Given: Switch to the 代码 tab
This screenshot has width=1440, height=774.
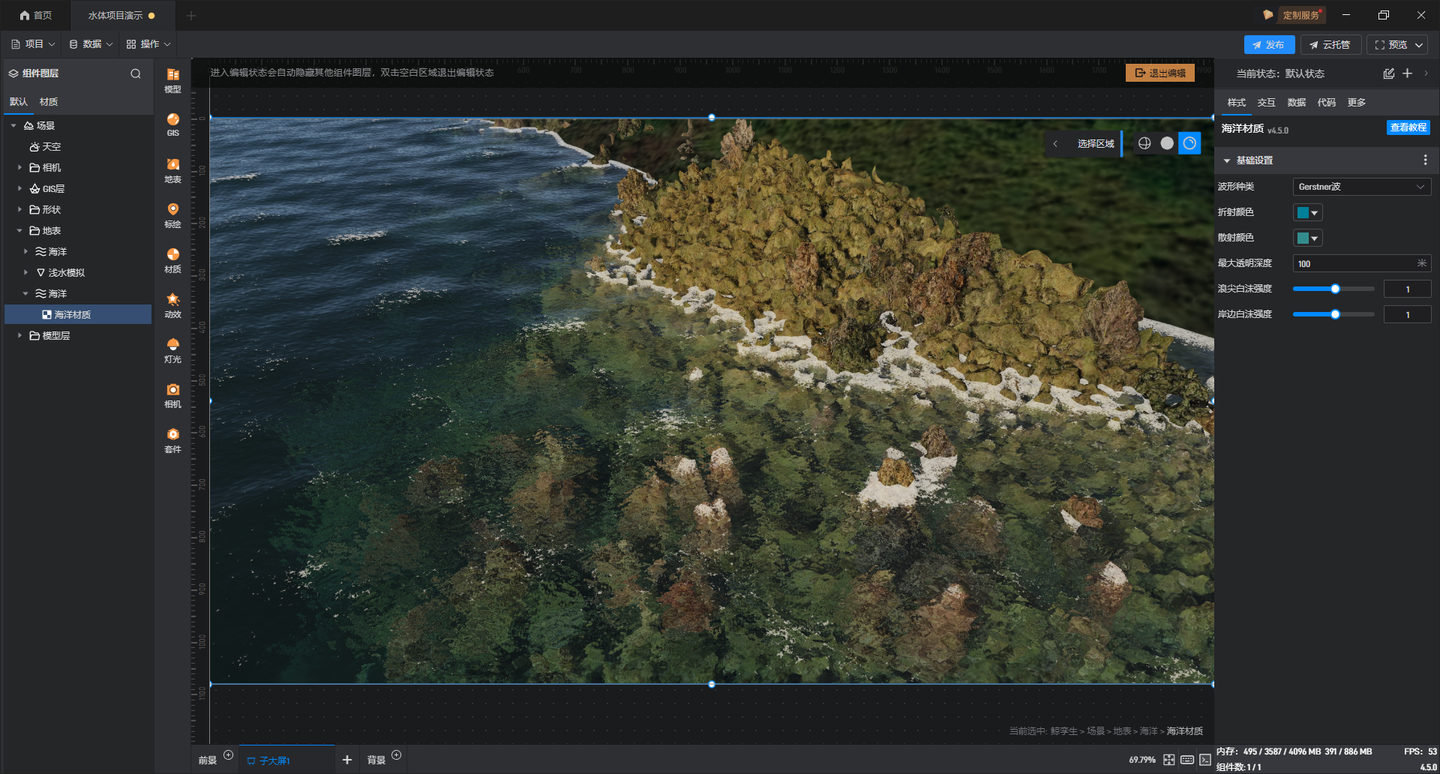Looking at the screenshot, I should (x=1326, y=103).
